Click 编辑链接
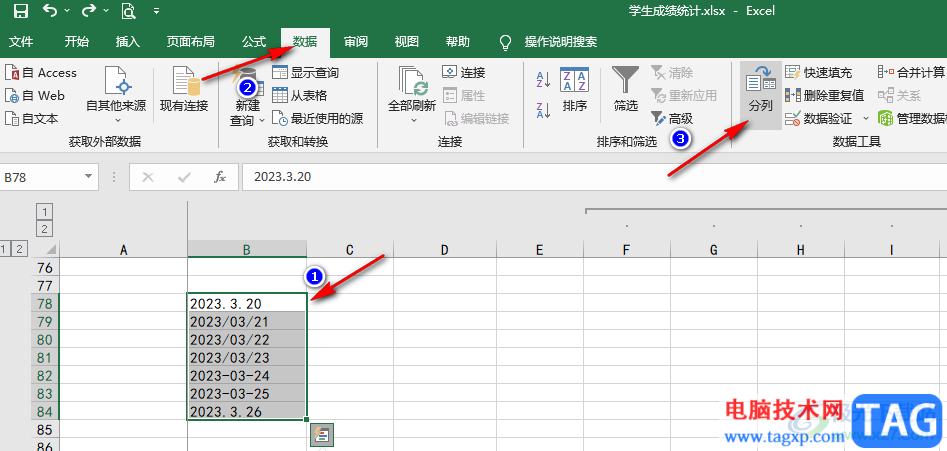947x451 pixels. (477, 119)
